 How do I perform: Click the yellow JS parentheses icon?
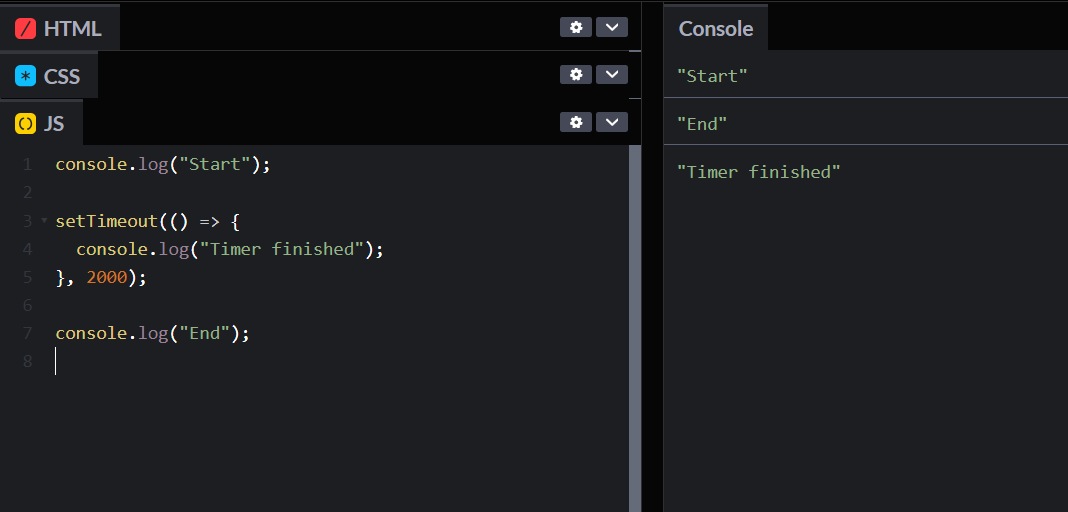pos(25,124)
